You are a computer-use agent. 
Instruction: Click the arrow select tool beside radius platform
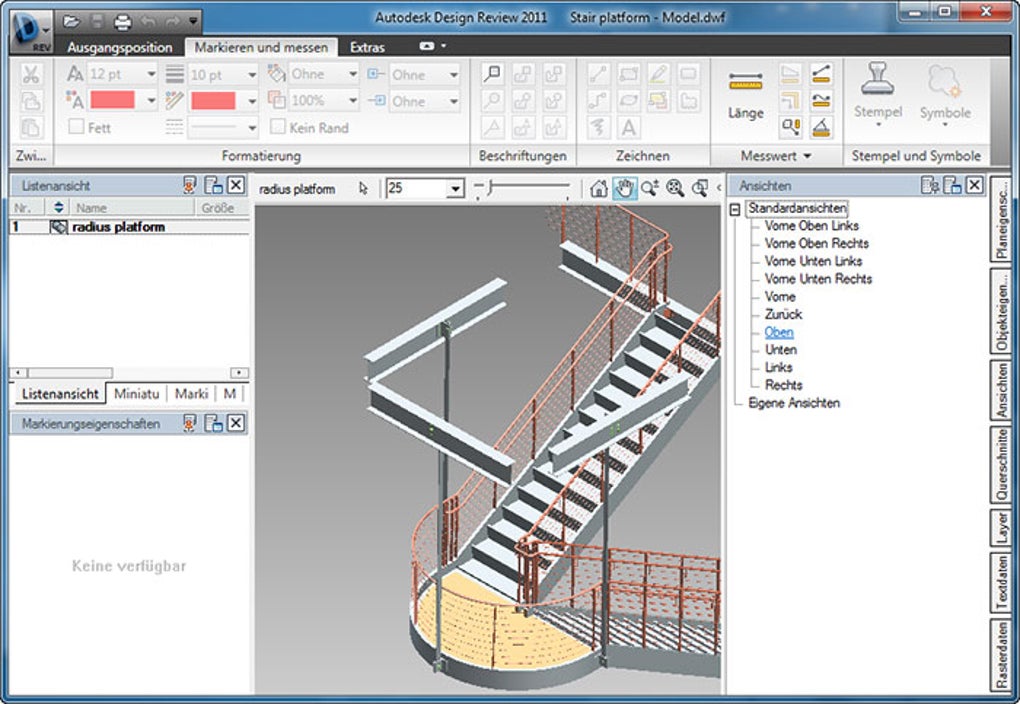point(364,188)
